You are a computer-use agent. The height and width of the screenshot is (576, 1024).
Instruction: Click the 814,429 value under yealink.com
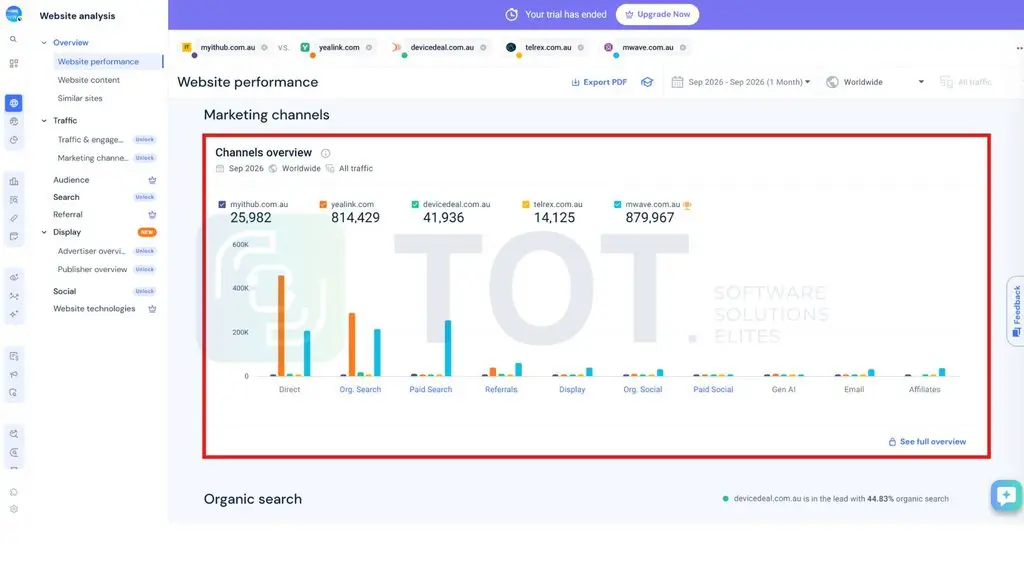point(355,218)
